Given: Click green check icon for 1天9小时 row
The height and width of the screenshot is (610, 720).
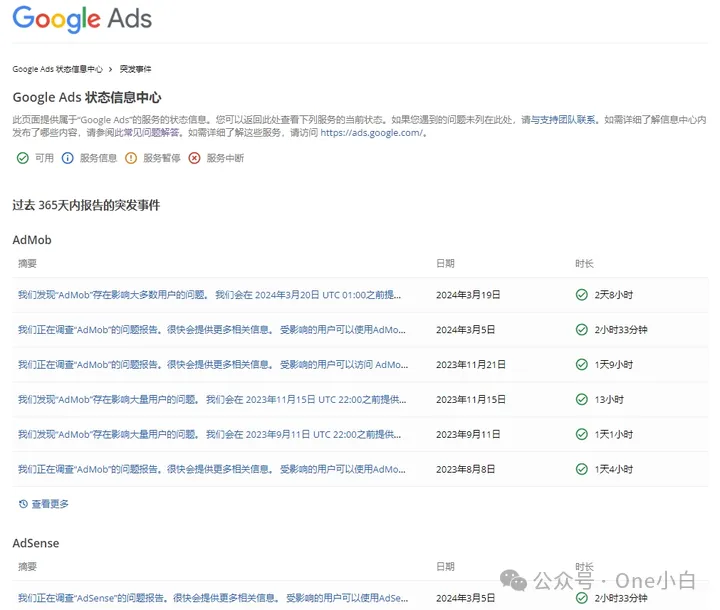Looking at the screenshot, I should (581, 364).
